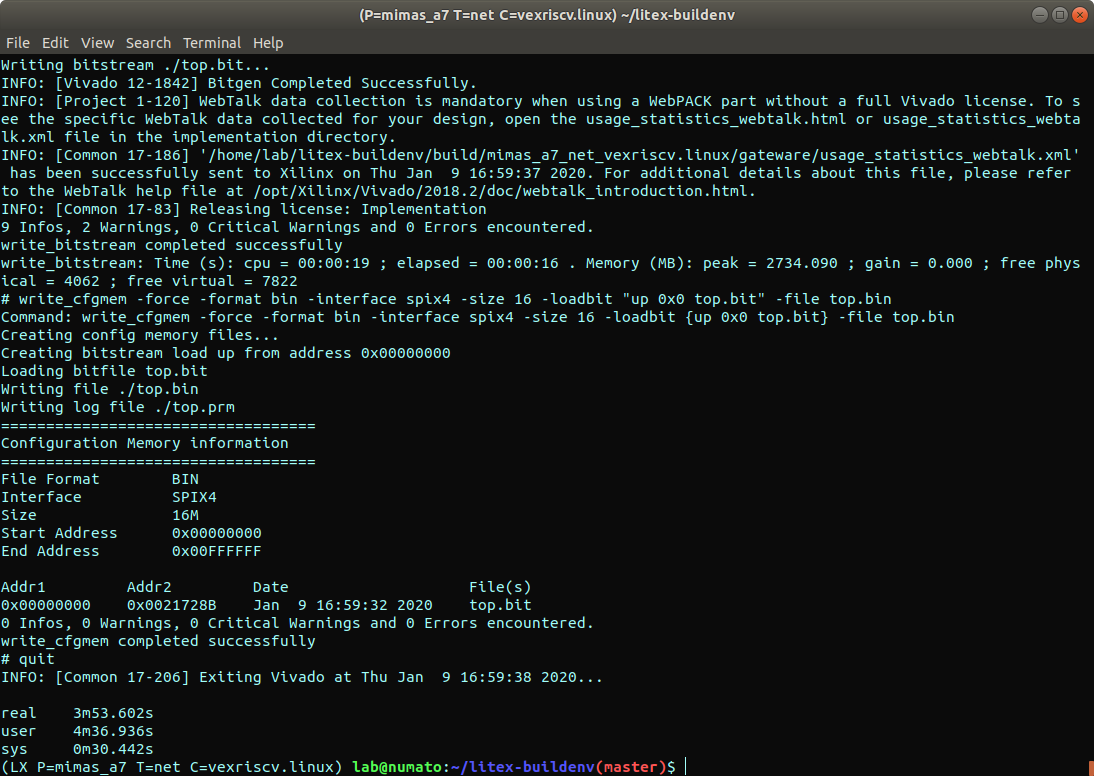1094x776 pixels.
Task: Open the File menu
Action: click(17, 43)
